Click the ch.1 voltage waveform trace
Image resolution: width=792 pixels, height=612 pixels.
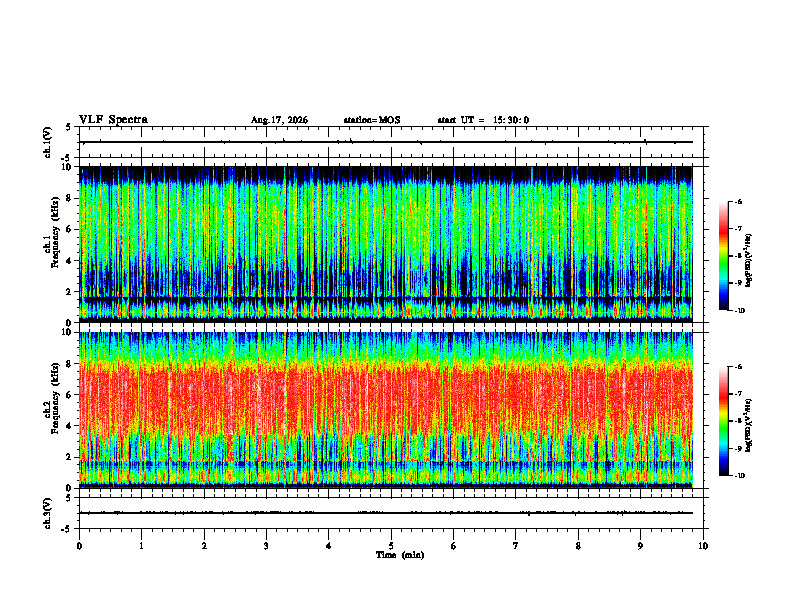(x=386, y=142)
